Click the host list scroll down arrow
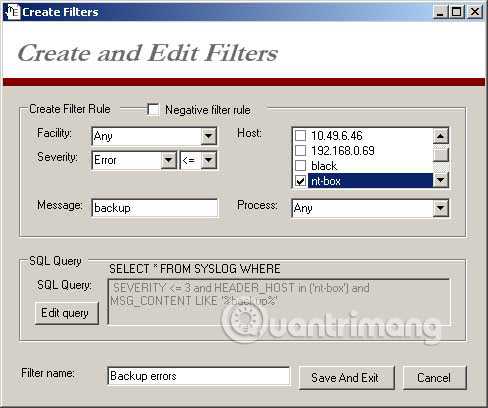Screen dimensions: 488x408 pyautogui.click(x=441, y=180)
